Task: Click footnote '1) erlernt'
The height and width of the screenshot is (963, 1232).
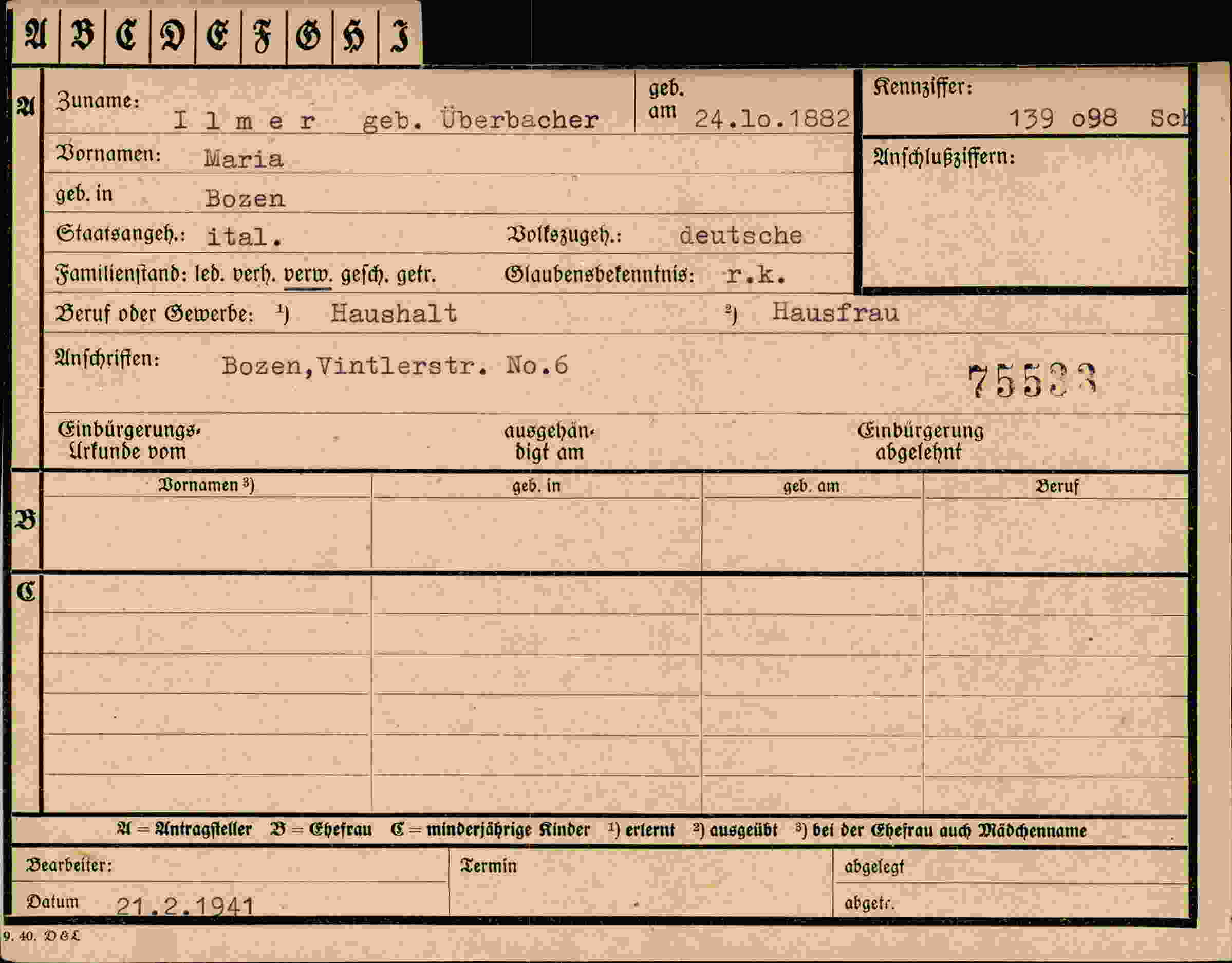Action: [641, 830]
